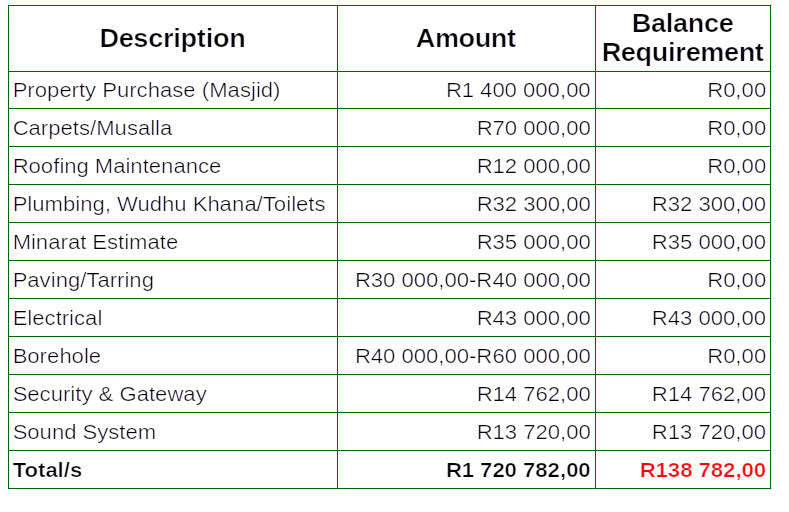
Task: Select the Sound System description cell
Action: click(85, 432)
